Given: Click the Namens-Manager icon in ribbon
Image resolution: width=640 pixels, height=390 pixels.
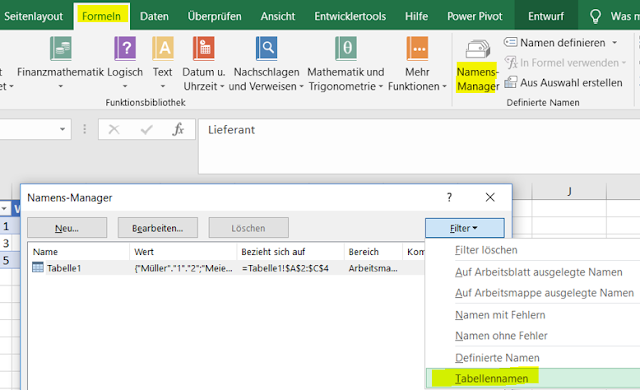Looking at the screenshot, I should (478, 49).
